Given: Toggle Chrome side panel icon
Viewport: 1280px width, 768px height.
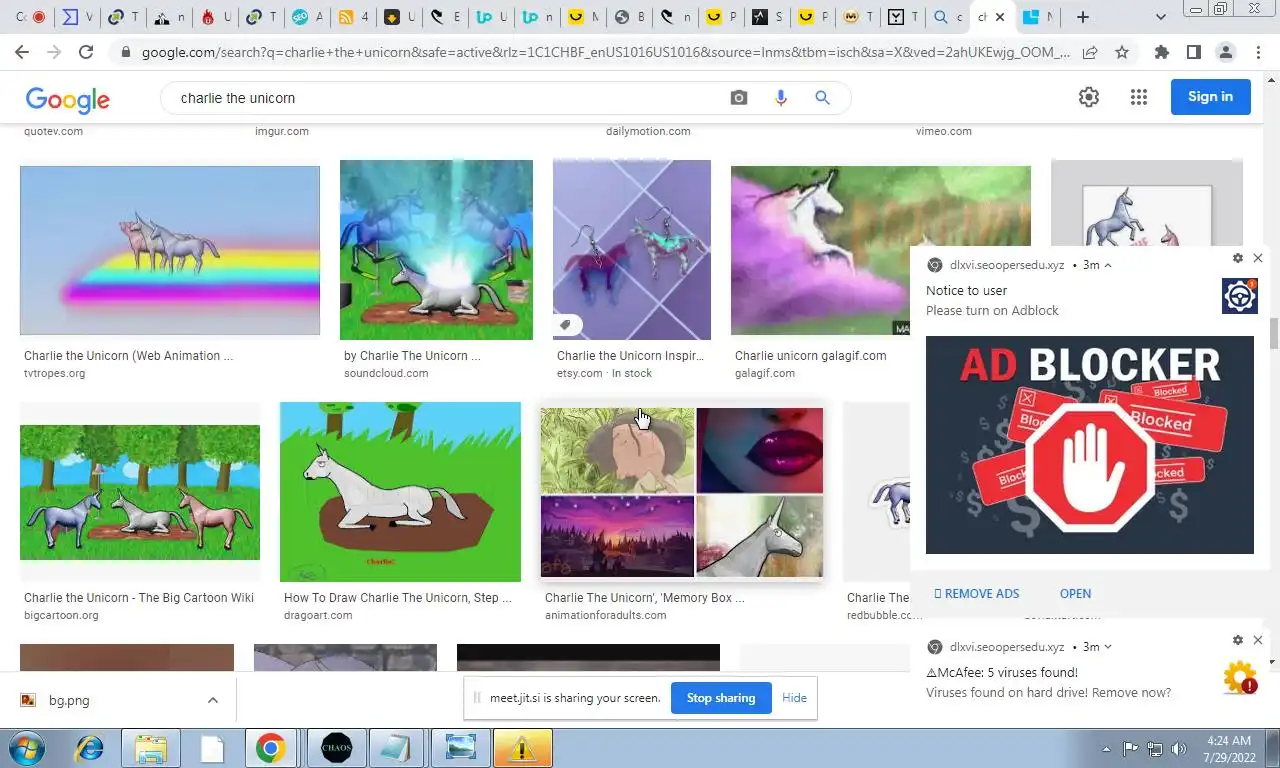Looking at the screenshot, I should pos(1193,52).
